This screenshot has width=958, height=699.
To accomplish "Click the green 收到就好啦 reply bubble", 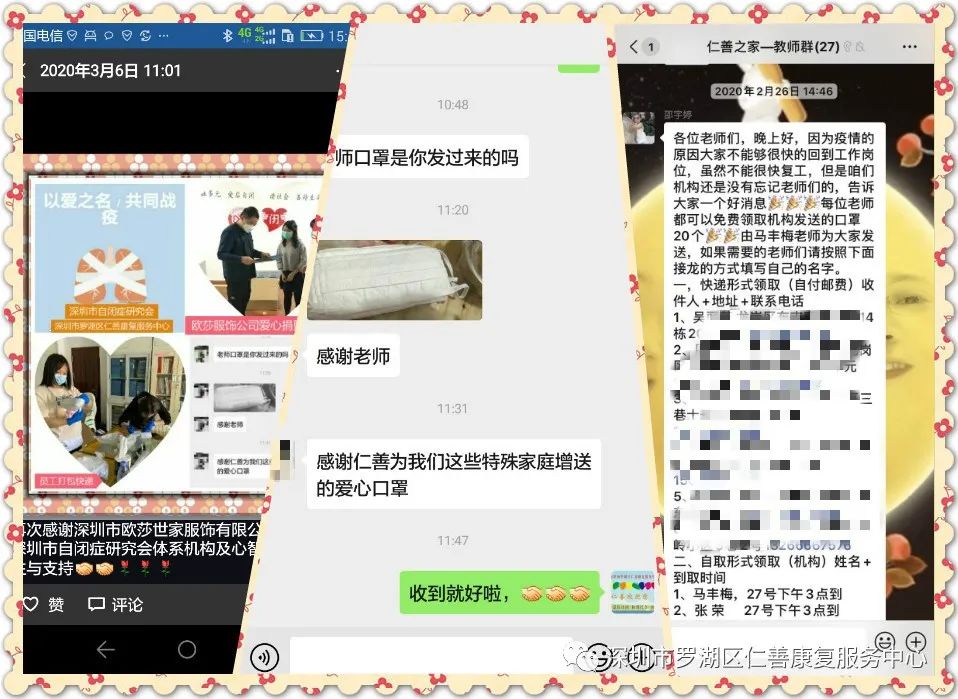I will [499, 593].
